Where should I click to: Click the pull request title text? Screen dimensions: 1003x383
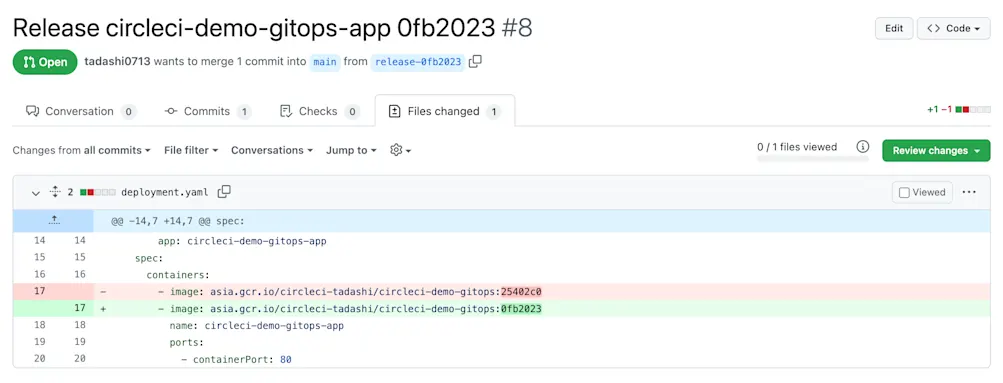(x=254, y=28)
